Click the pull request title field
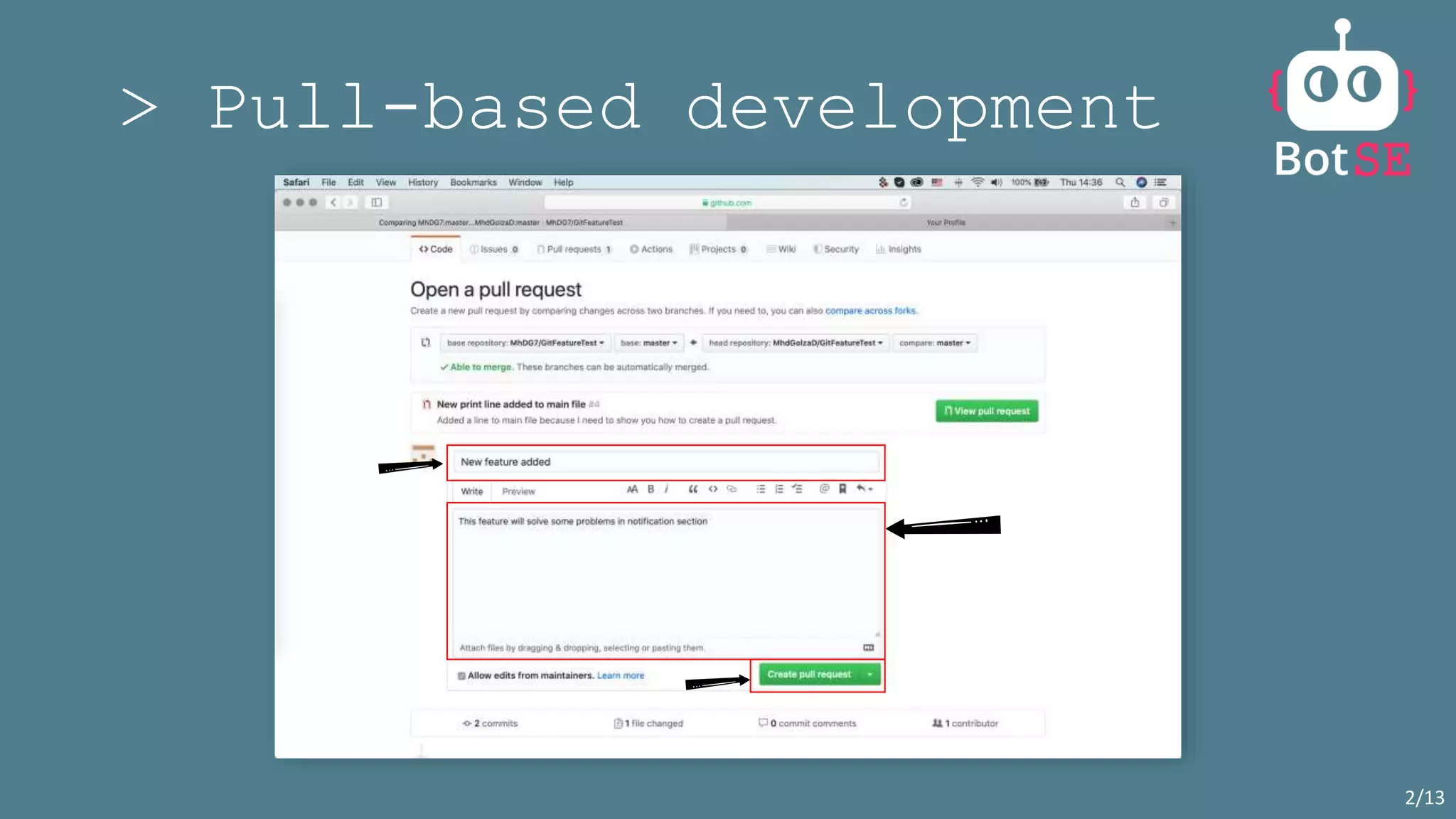Screen dimensions: 1456x819 [666, 462]
